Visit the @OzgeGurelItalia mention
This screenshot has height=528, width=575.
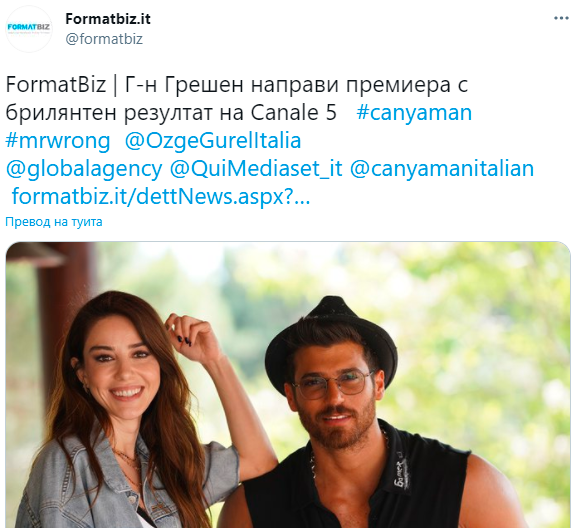[213, 141]
